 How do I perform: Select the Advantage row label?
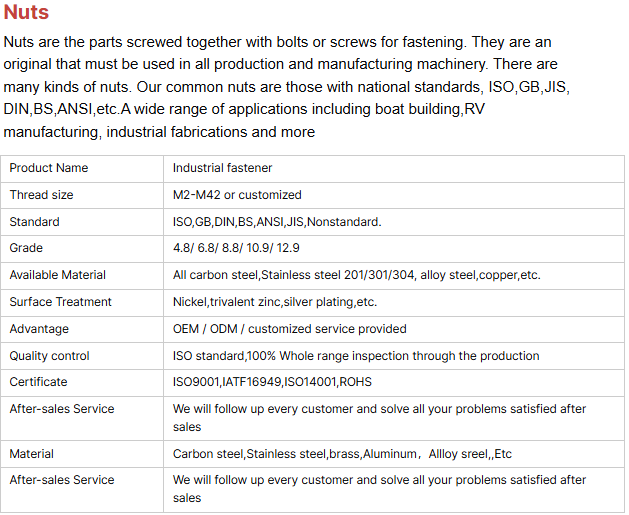[x=40, y=329]
